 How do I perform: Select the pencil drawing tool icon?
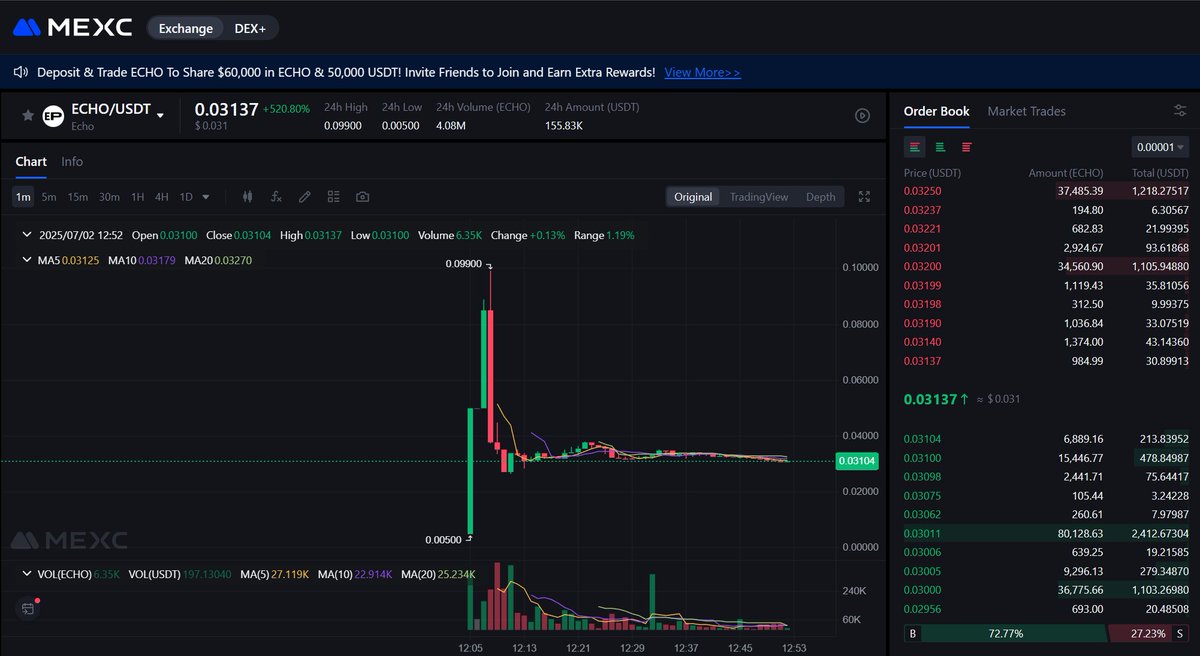coord(305,197)
